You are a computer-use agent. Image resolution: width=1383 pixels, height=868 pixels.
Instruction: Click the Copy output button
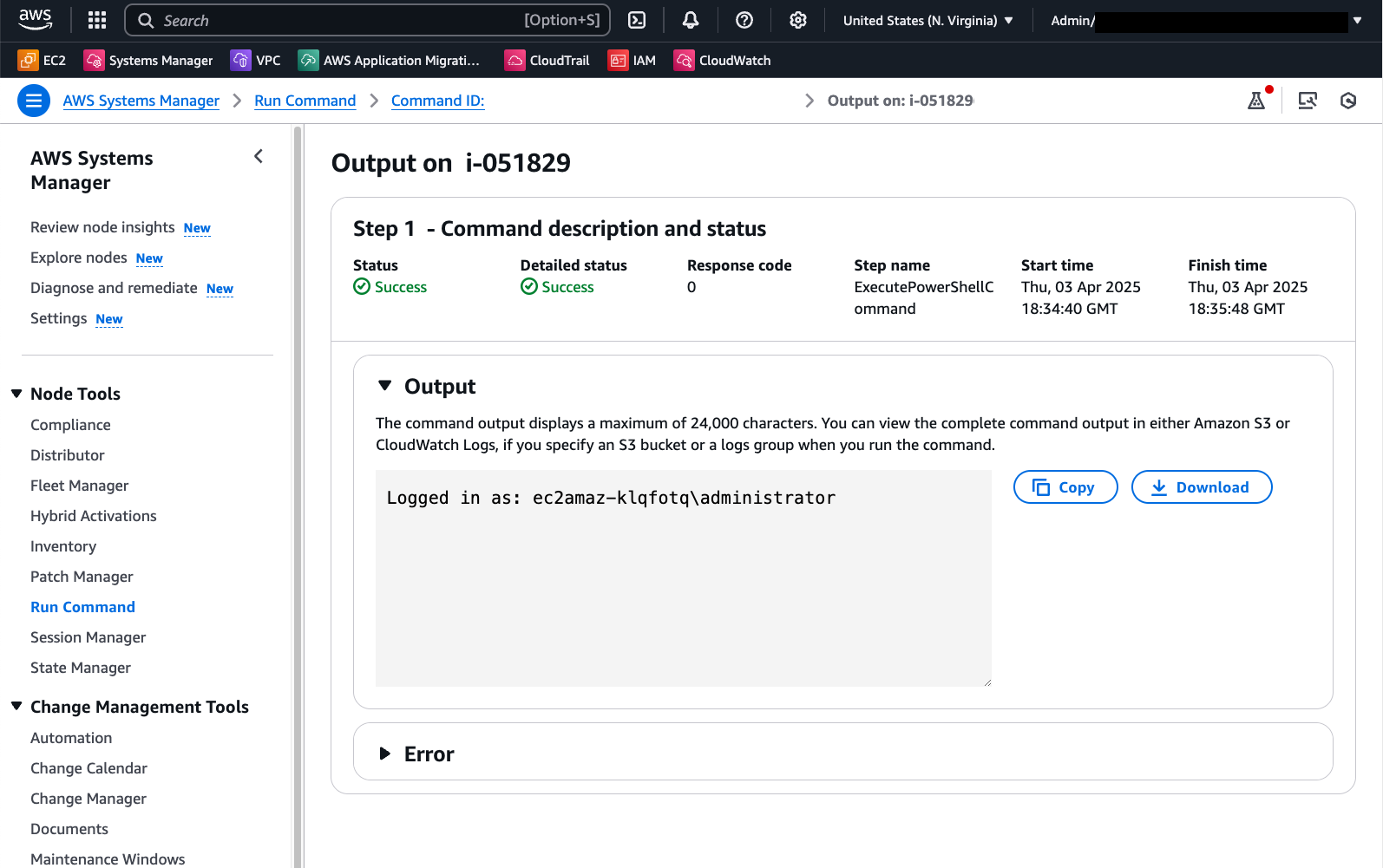(x=1065, y=487)
